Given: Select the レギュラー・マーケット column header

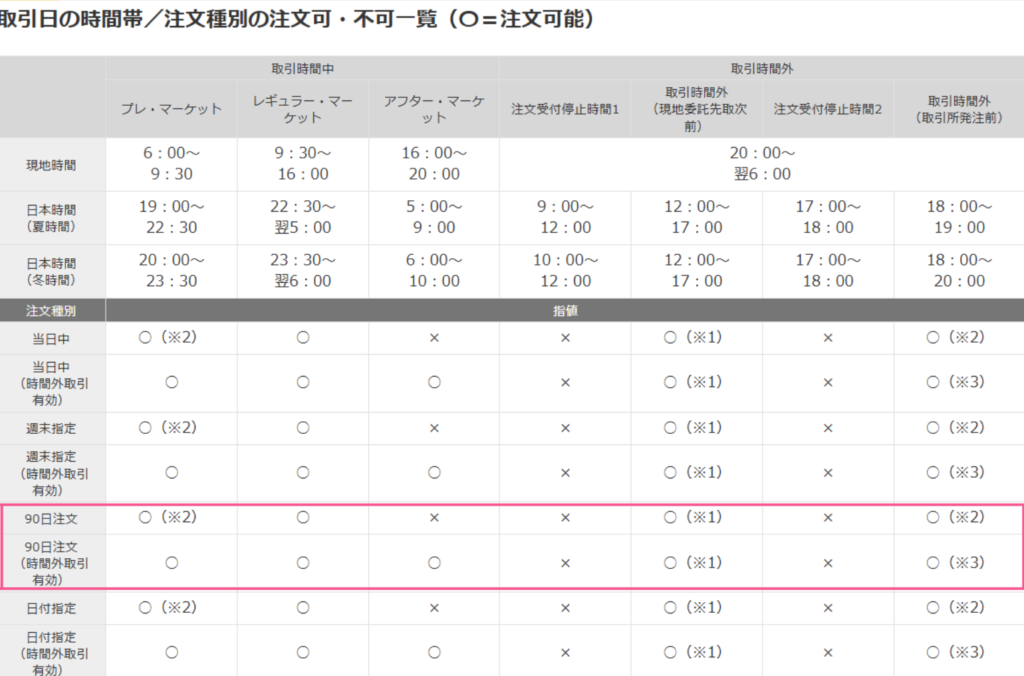Looking at the screenshot, I should [x=302, y=108].
